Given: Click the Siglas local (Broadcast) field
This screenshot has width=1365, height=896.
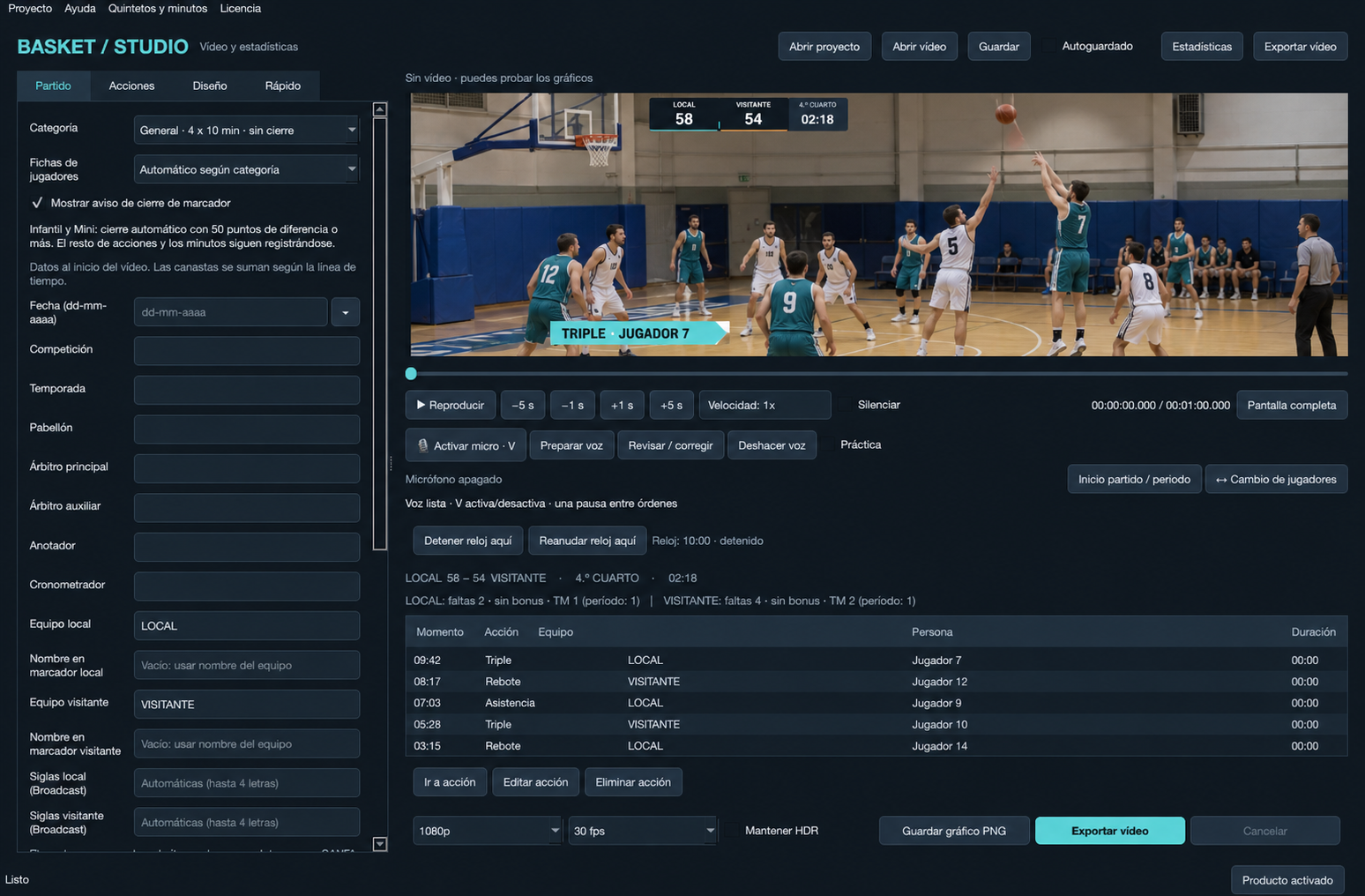Looking at the screenshot, I should pyautogui.click(x=246, y=783).
